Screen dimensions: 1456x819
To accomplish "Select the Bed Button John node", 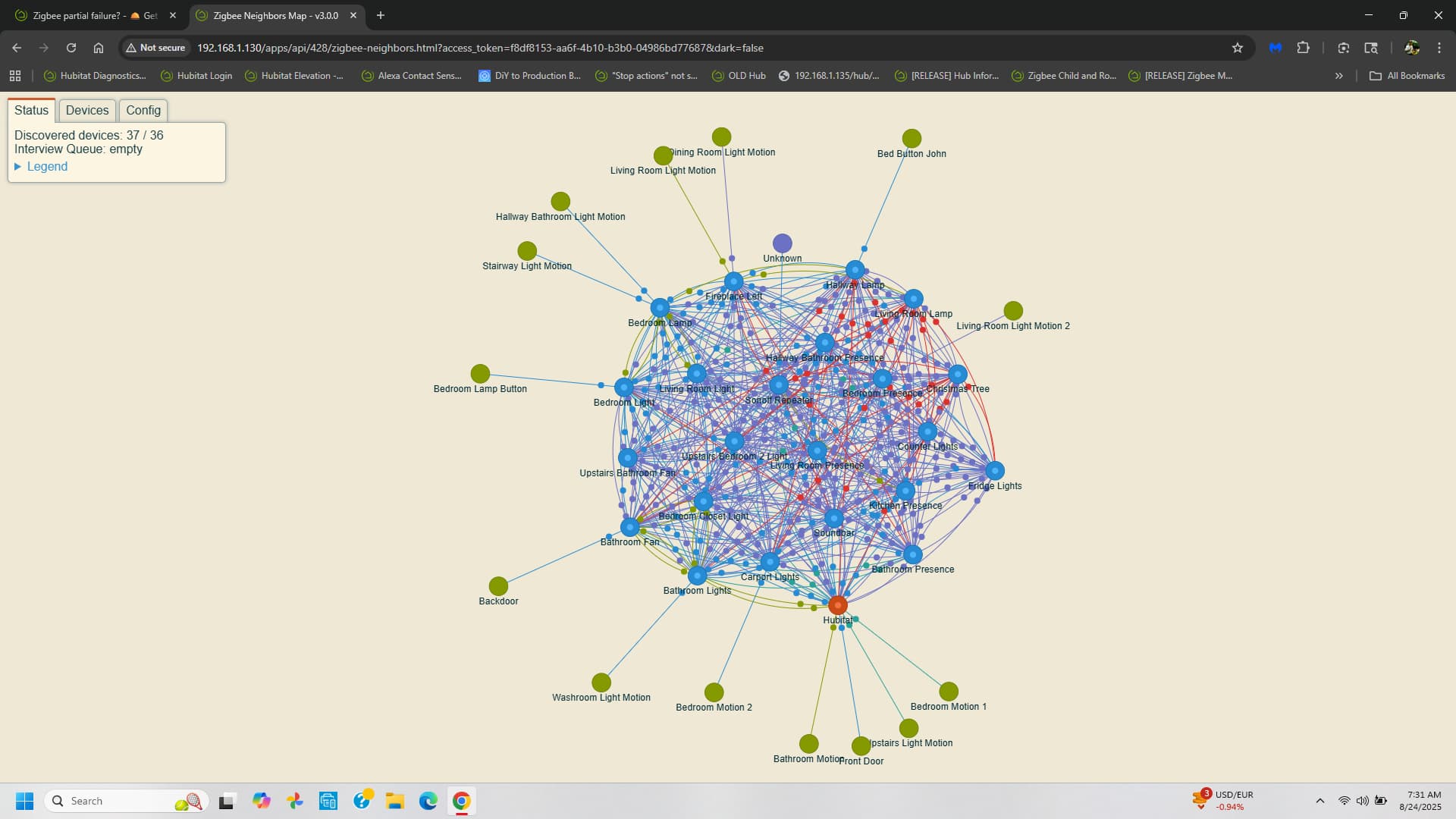I will coord(912,138).
